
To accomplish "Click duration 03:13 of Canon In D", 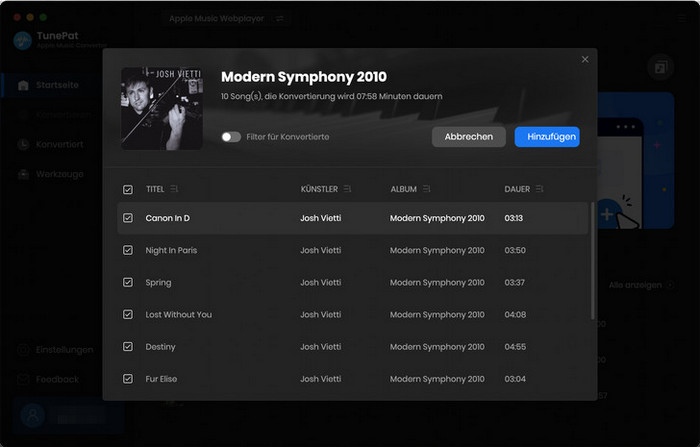I will (x=513, y=218).
